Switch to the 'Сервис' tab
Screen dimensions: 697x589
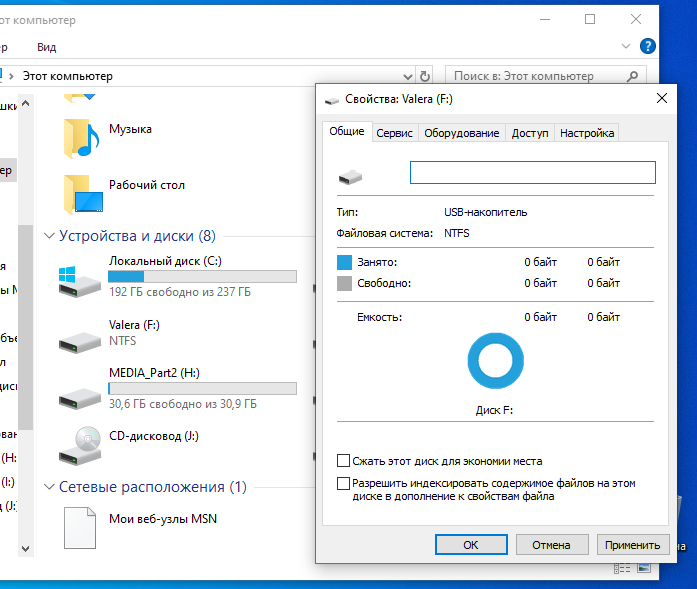(394, 133)
